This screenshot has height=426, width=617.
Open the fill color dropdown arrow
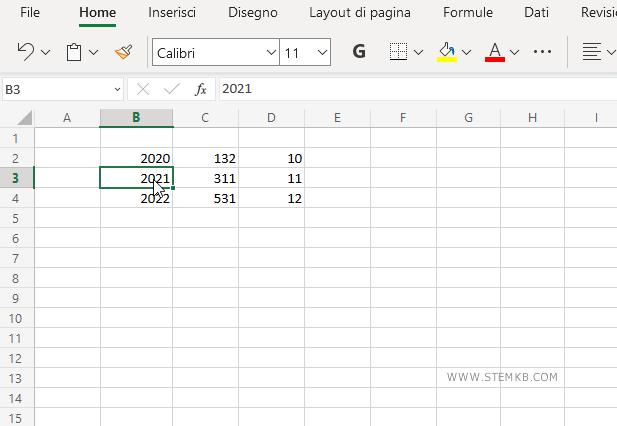[466, 52]
